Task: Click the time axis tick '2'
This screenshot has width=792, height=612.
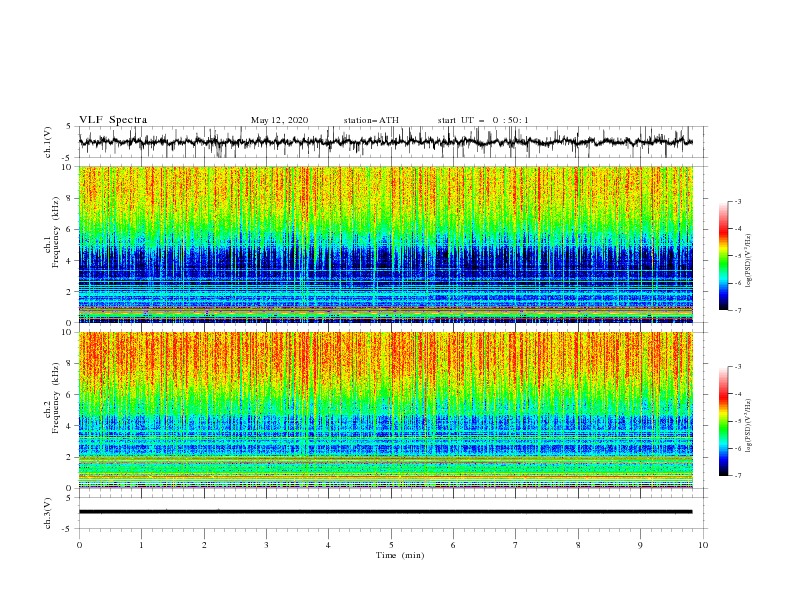Action: 204,545
